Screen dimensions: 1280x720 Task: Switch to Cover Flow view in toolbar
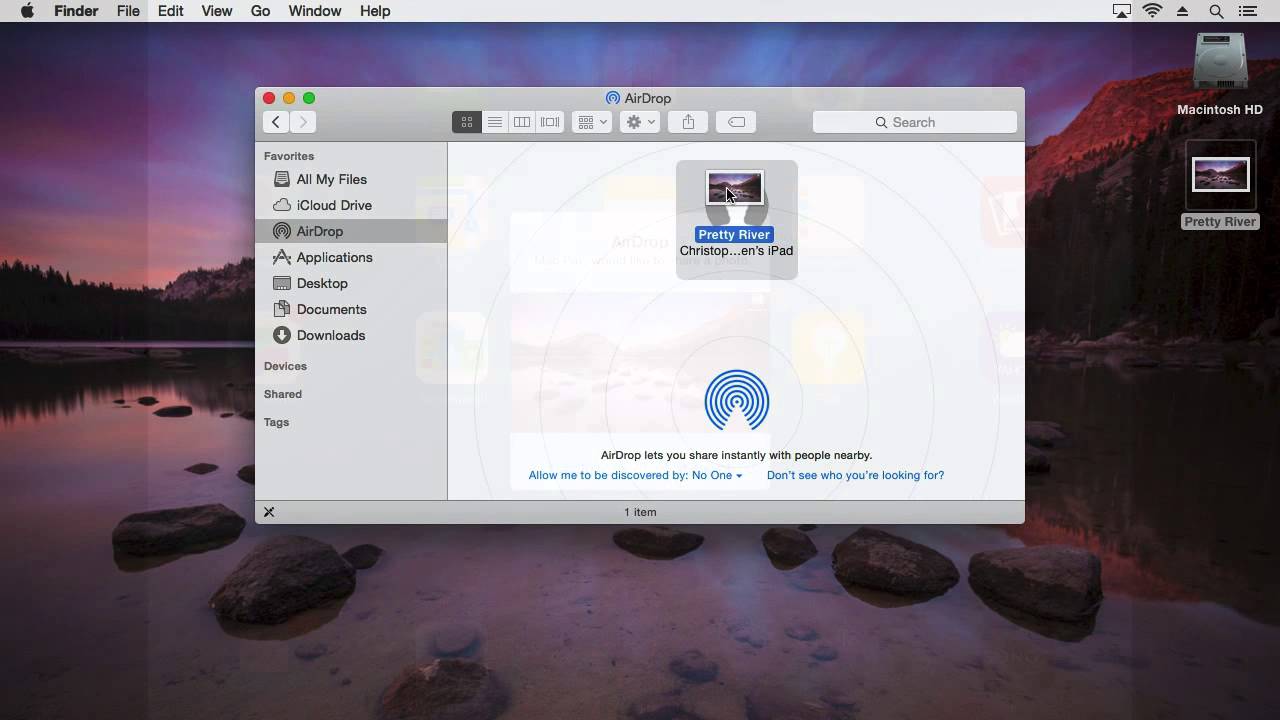point(550,122)
